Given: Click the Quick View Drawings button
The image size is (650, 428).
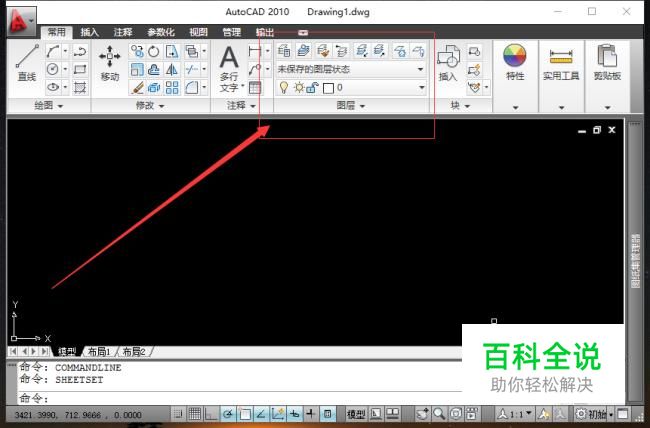Looking at the screenshot, I should [392, 413].
